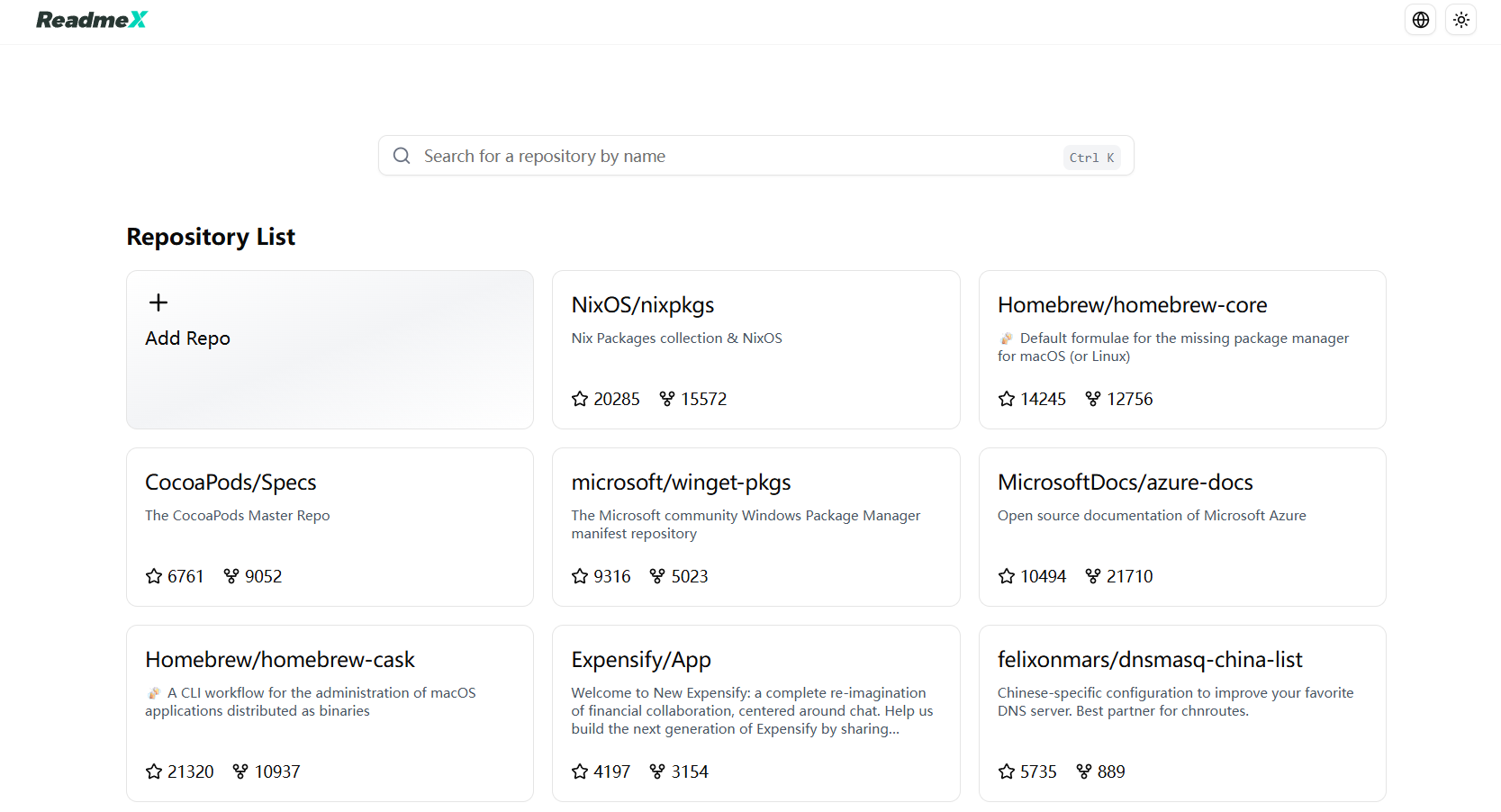Screen dimensions: 1501x812
Task: Open the MicrosoftDocs/azure-docs repository
Action: coord(1182,527)
